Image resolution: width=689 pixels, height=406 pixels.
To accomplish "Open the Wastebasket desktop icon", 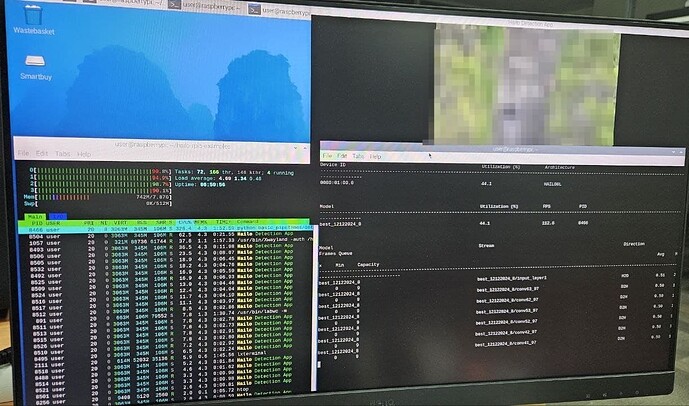I will pyautogui.click(x=31, y=19).
